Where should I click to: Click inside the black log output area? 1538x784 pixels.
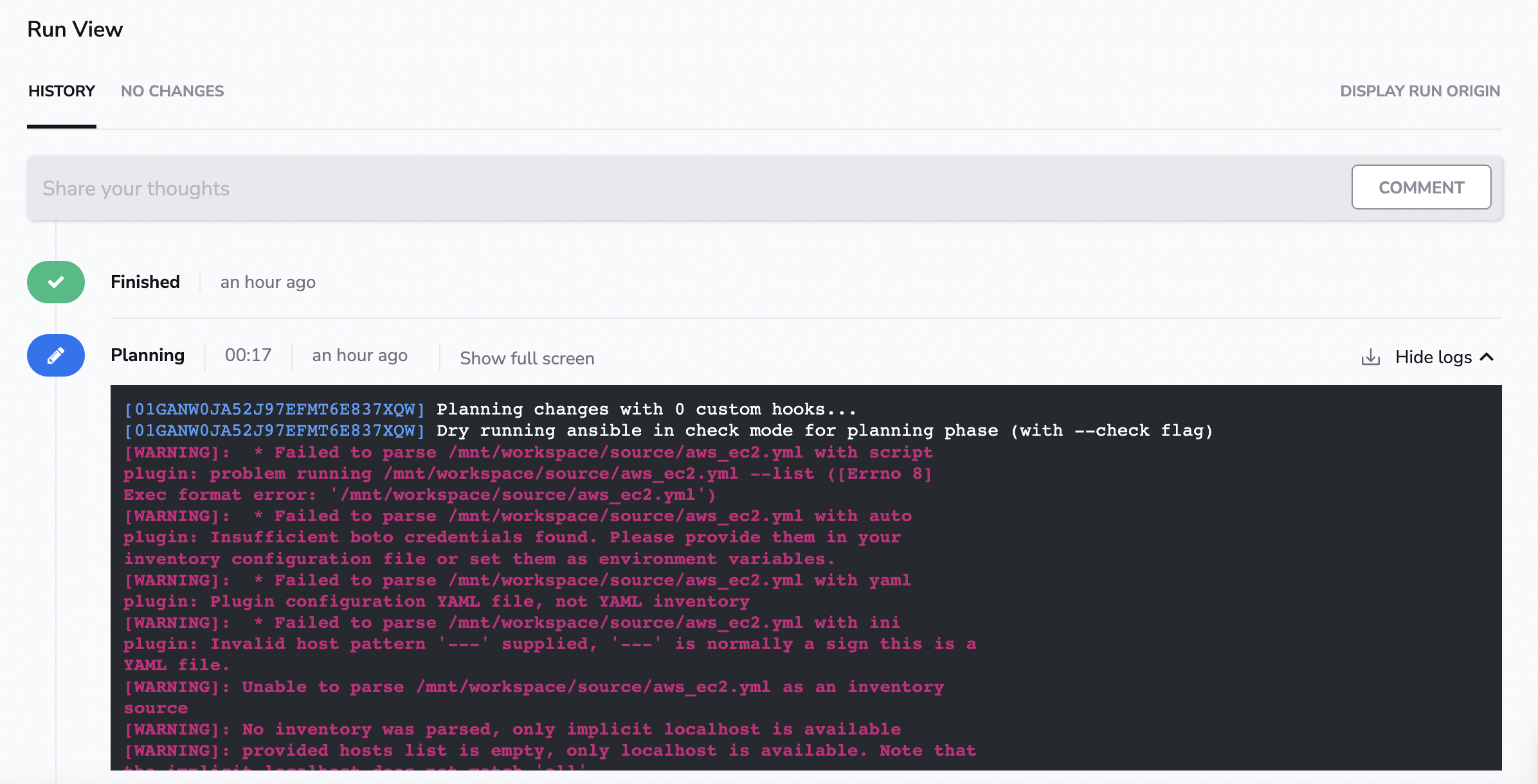pos(772,578)
